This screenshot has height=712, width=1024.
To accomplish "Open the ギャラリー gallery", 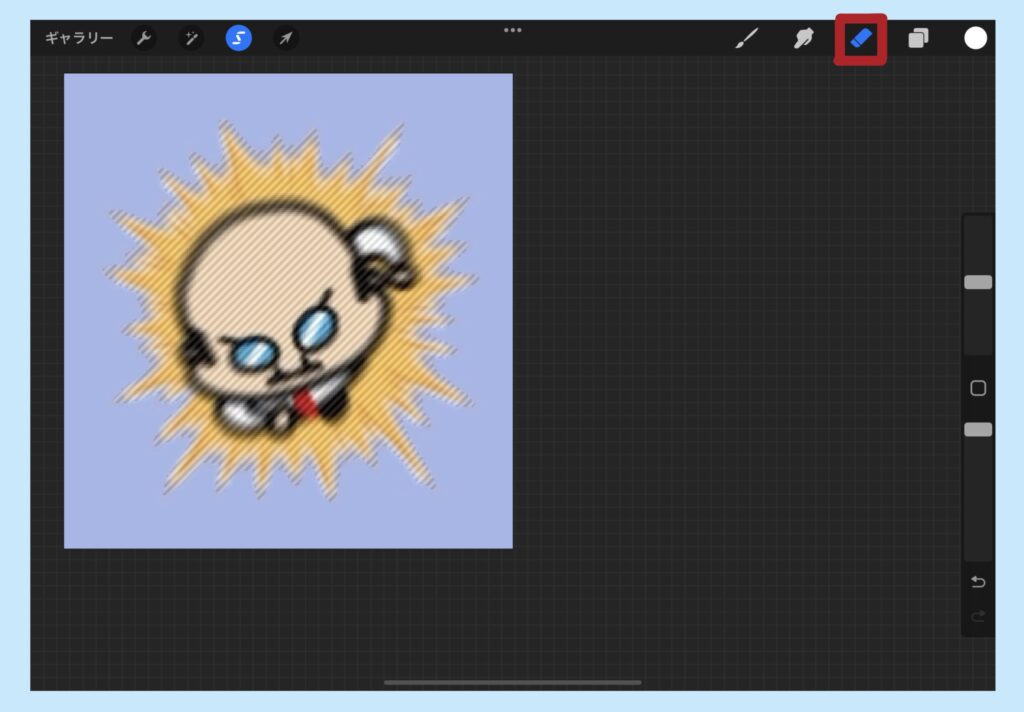I will coord(78,39).
